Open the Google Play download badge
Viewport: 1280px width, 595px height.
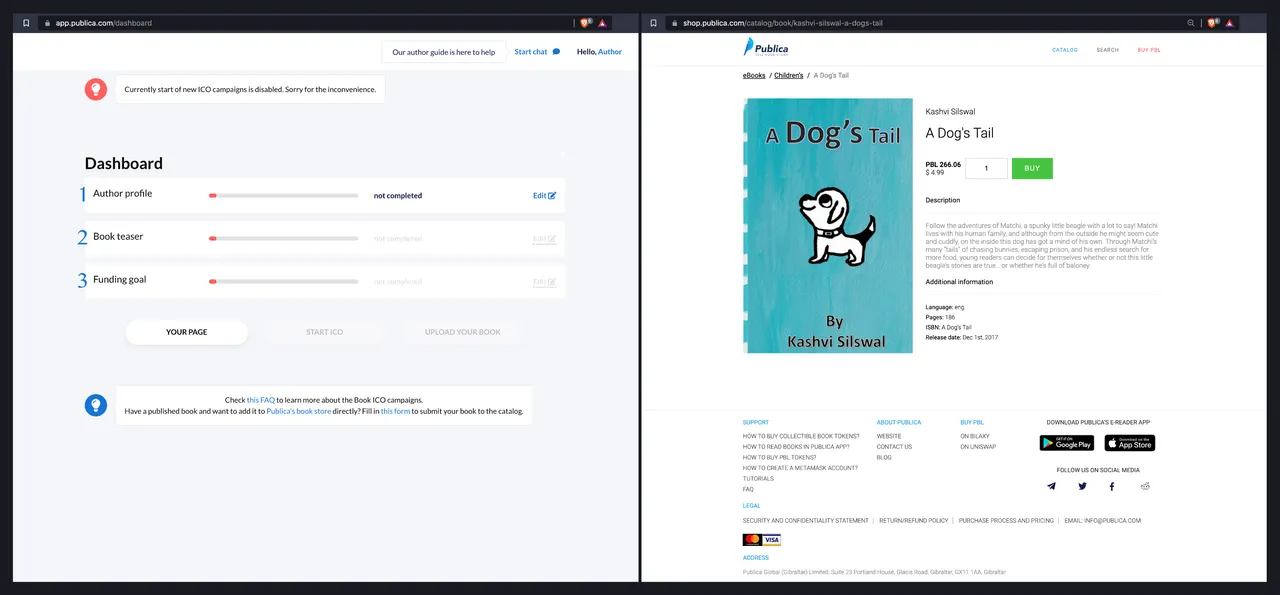[1067, 443]
